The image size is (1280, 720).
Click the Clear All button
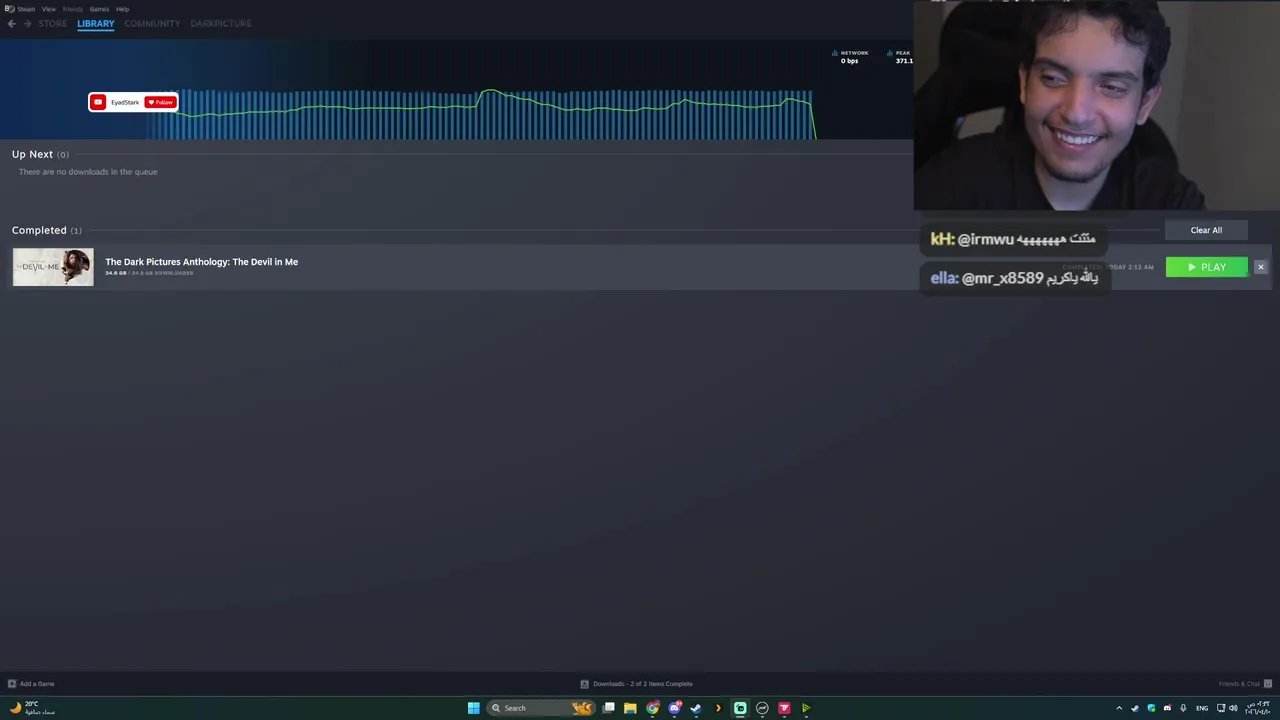click(x=1206, y=230)
